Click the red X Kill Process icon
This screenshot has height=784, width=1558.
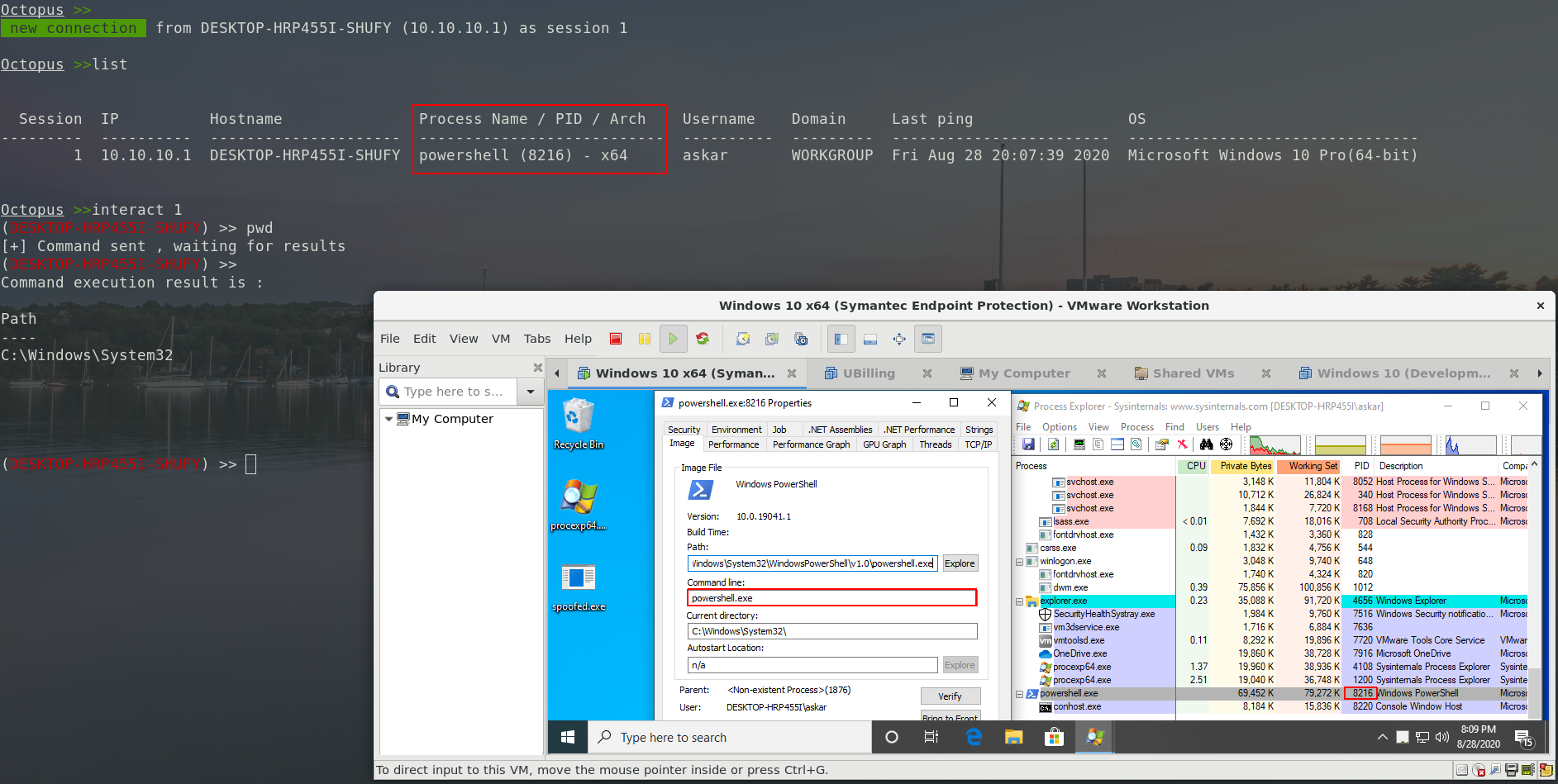coord(1183,444)
